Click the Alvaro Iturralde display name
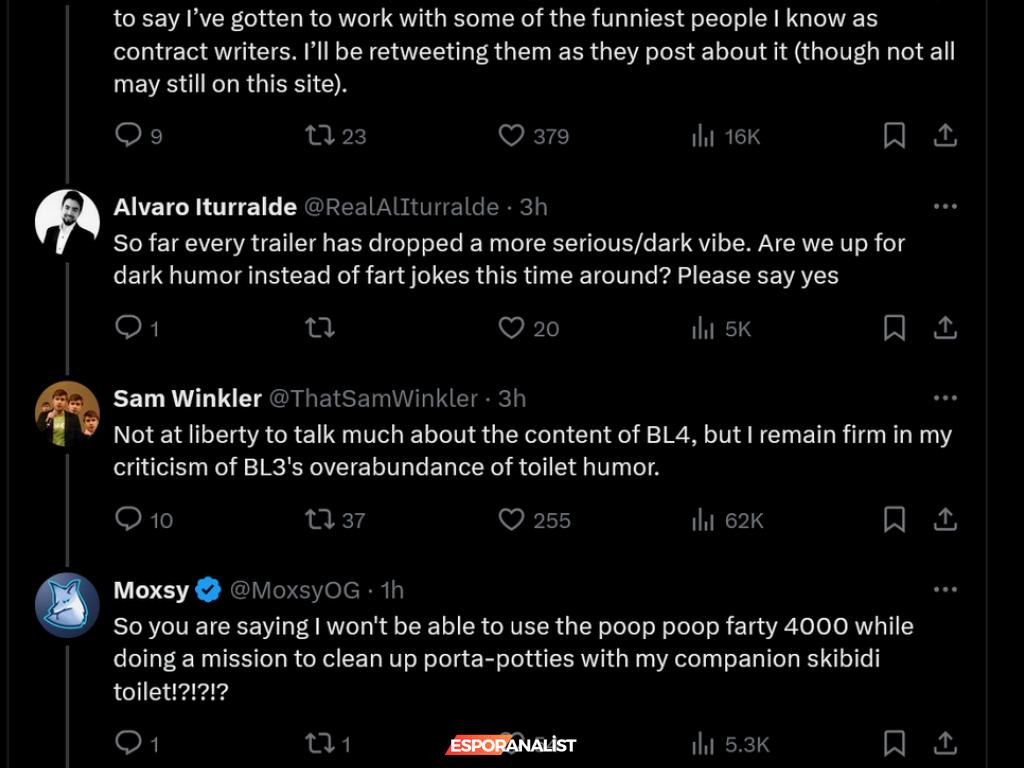The image size is (1024, 768). pos(205,206)
